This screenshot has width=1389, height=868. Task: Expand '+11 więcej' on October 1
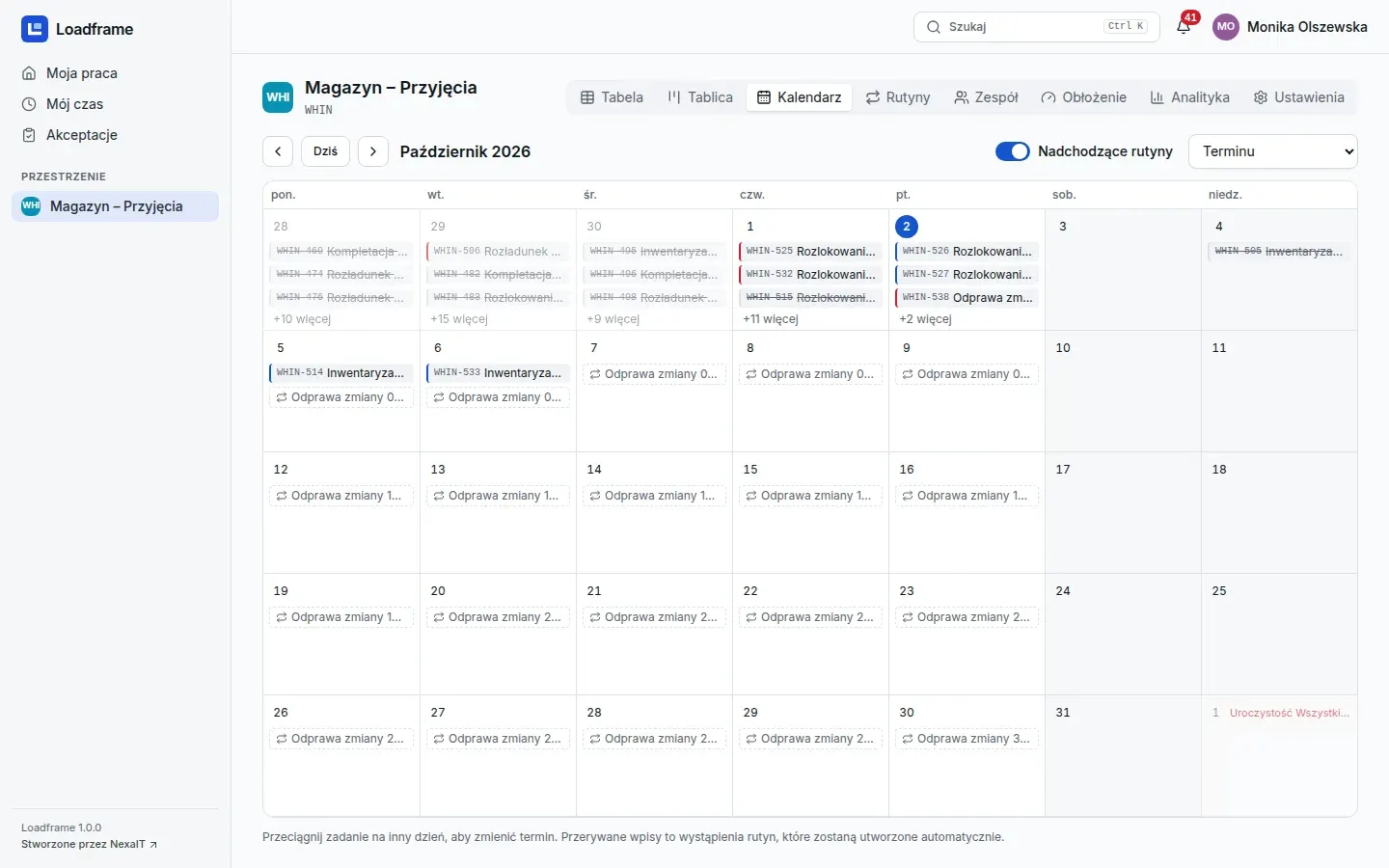(x=771, y=319)
